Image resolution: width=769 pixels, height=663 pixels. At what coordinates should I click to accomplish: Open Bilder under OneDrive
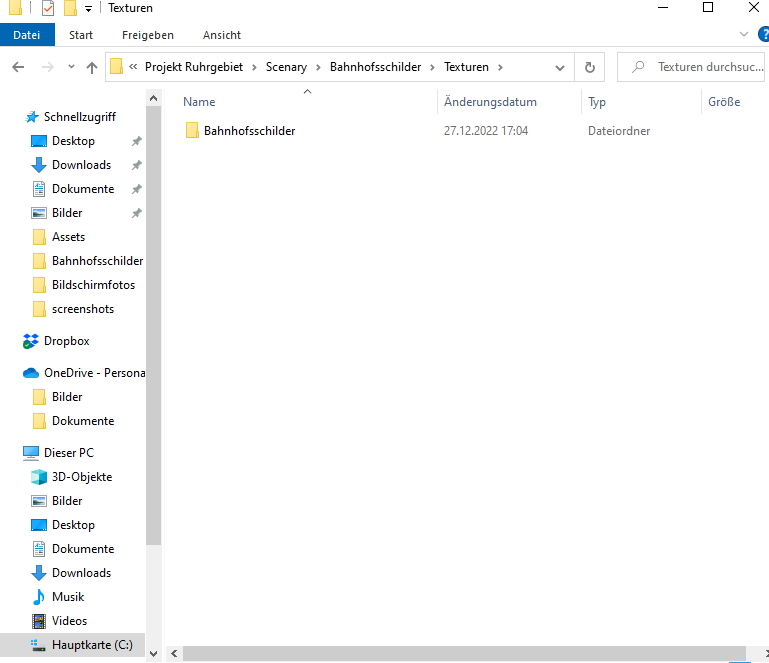coord(67,397)
